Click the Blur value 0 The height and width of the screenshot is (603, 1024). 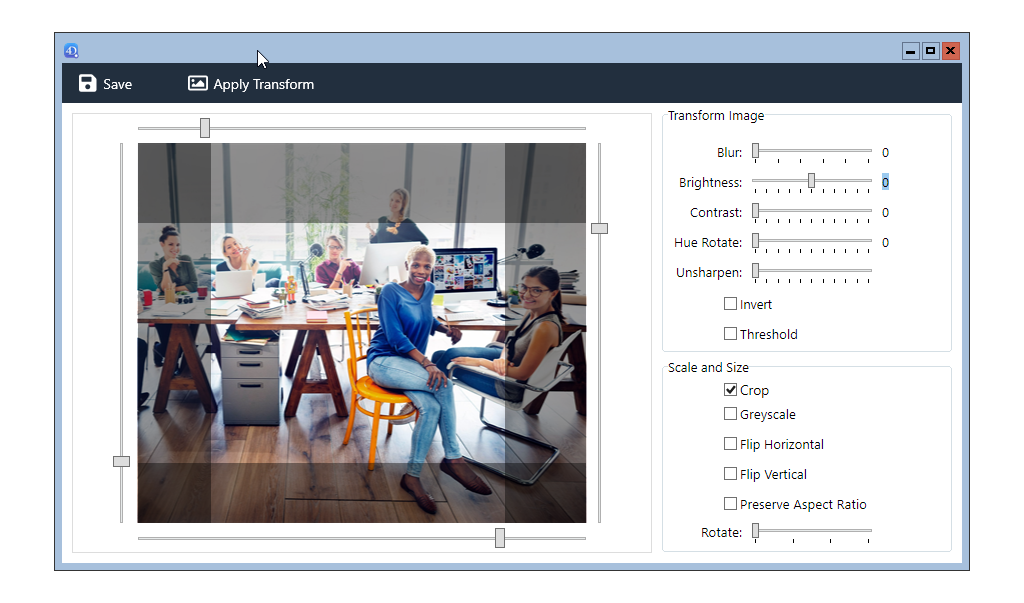(x=886, y=153)
